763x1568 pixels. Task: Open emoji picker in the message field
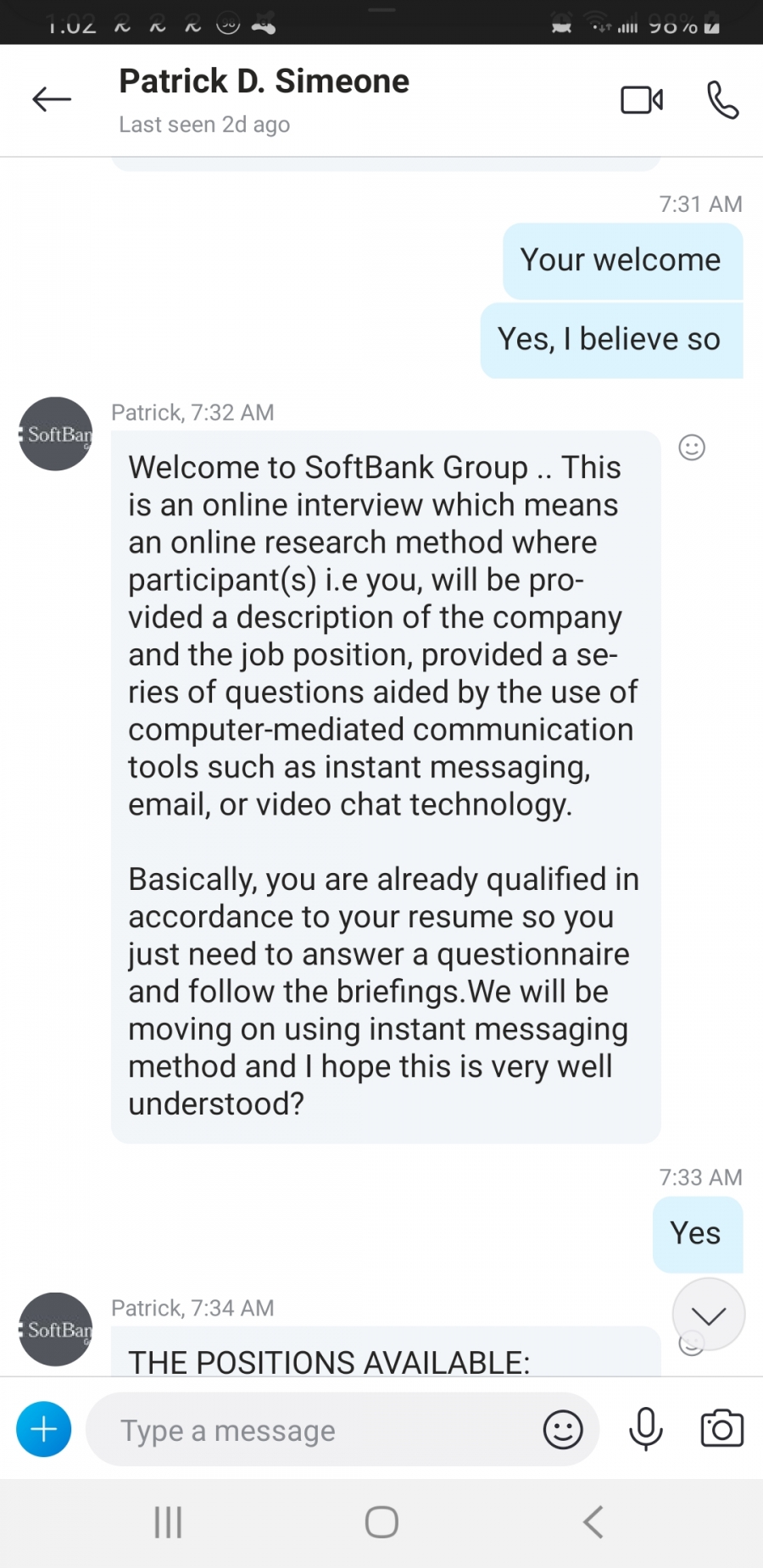click(563, 1430)
